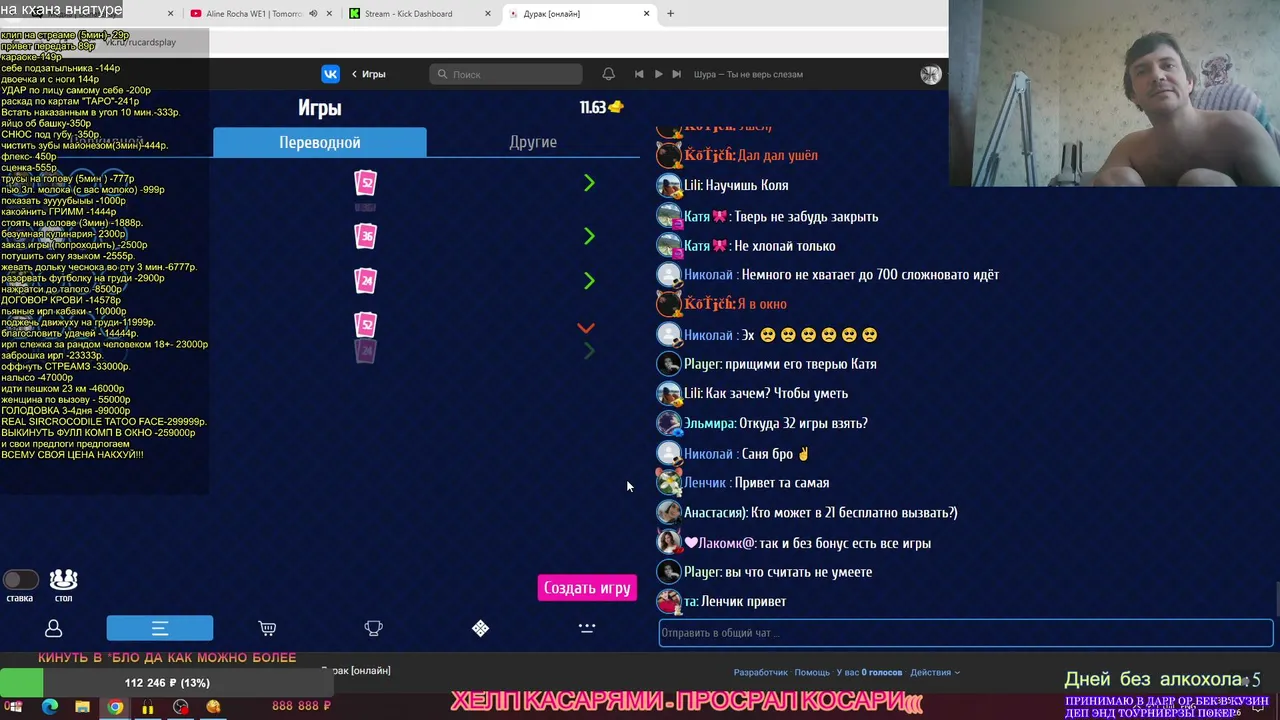Click Ленчик's name in chat
This screenshot has height=720, width=1280.
[x=704, y=483]
